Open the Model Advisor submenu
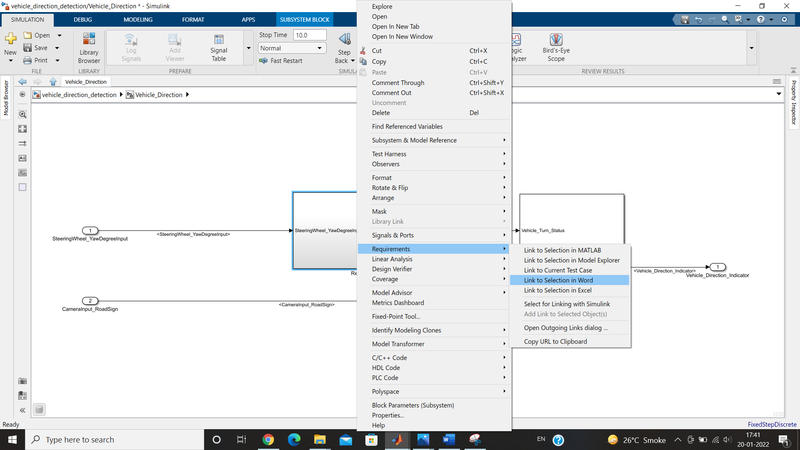800x450 pixels. coord(434,292)
